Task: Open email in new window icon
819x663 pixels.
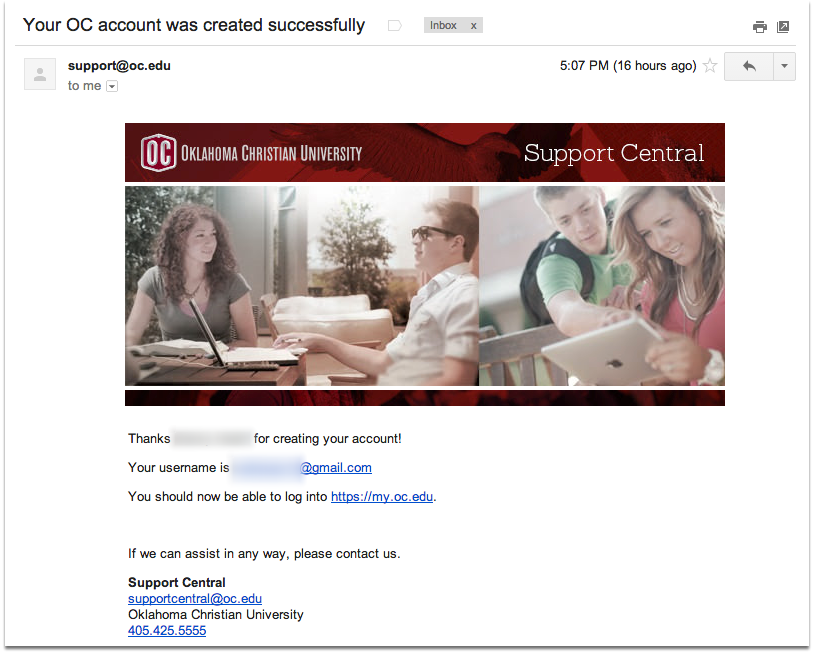Action: 782,27
